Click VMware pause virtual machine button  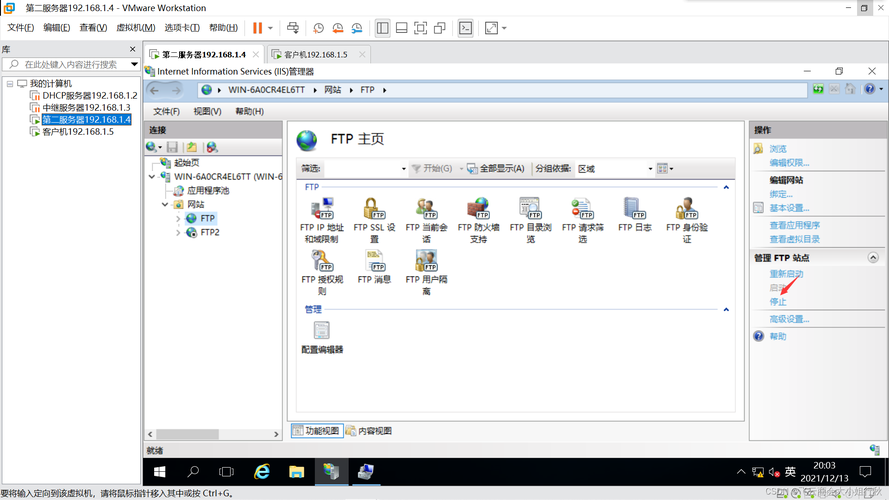point(257,28)
